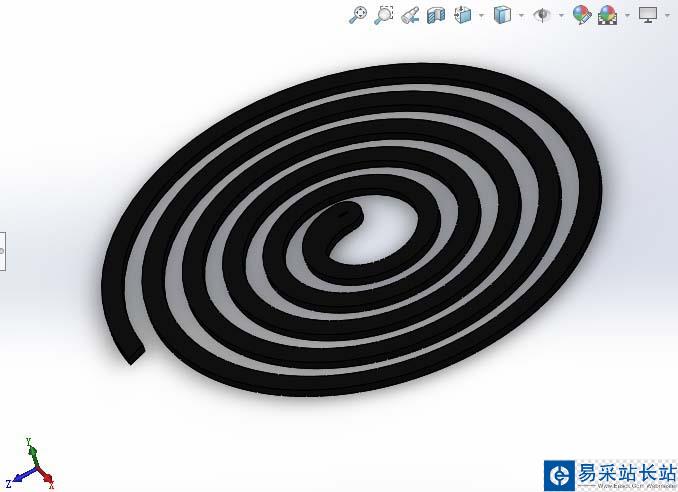Expand the View Settings dropdown arrow
Viewport: 678px width, 492px height.
tap(667, 16)
